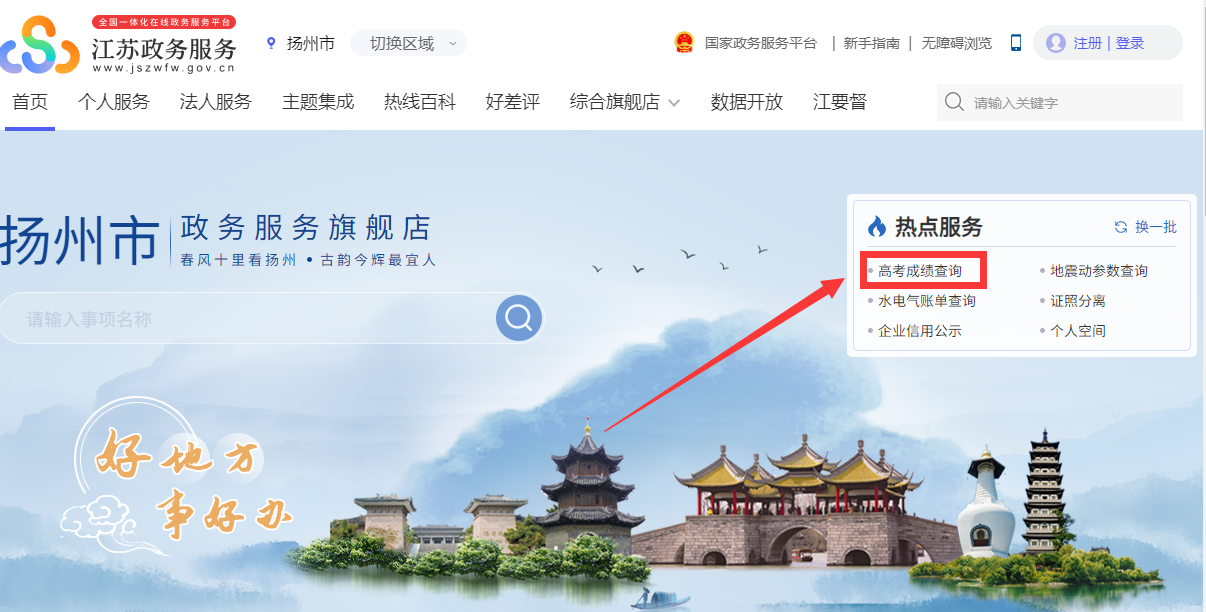Click the refresh icon next to 换一批
The image size is (1206, 612).
click(x=1121, y=227)
